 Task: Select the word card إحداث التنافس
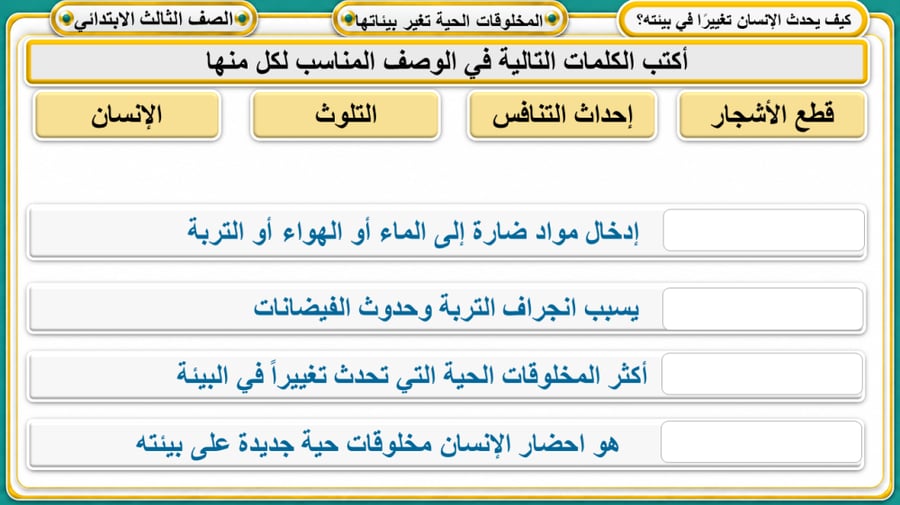562,115
